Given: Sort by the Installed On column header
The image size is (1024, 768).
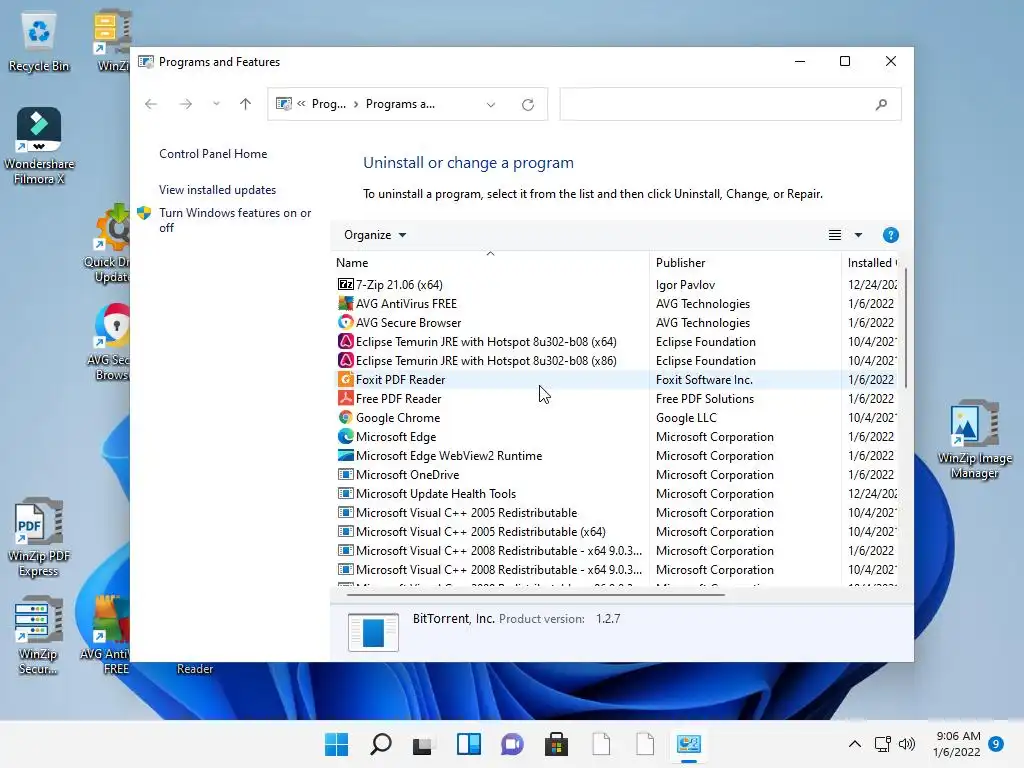Looking at the screenshot, I should pos(871,263).
